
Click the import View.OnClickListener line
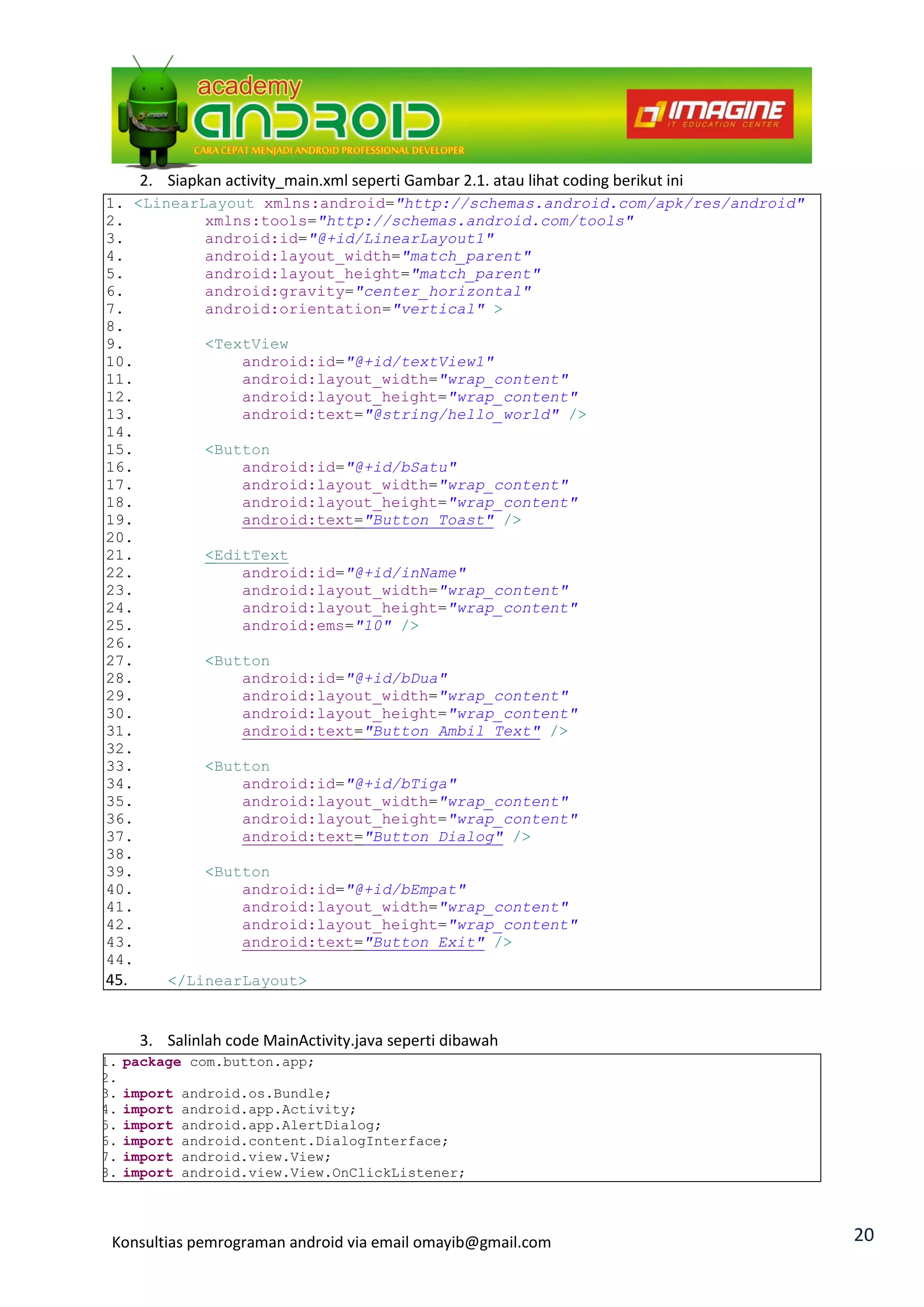(294, 1173)
